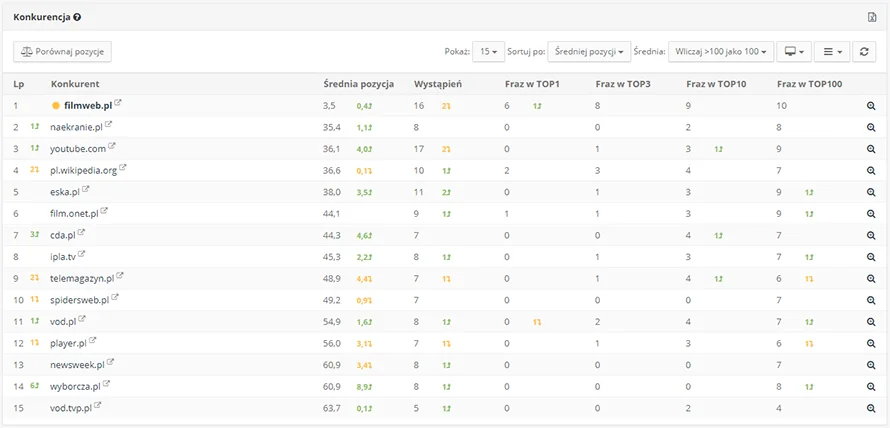Open external link icon beside naekranie.pl
The width and height of the screenshot is (890, 428).
pos(109,126)
